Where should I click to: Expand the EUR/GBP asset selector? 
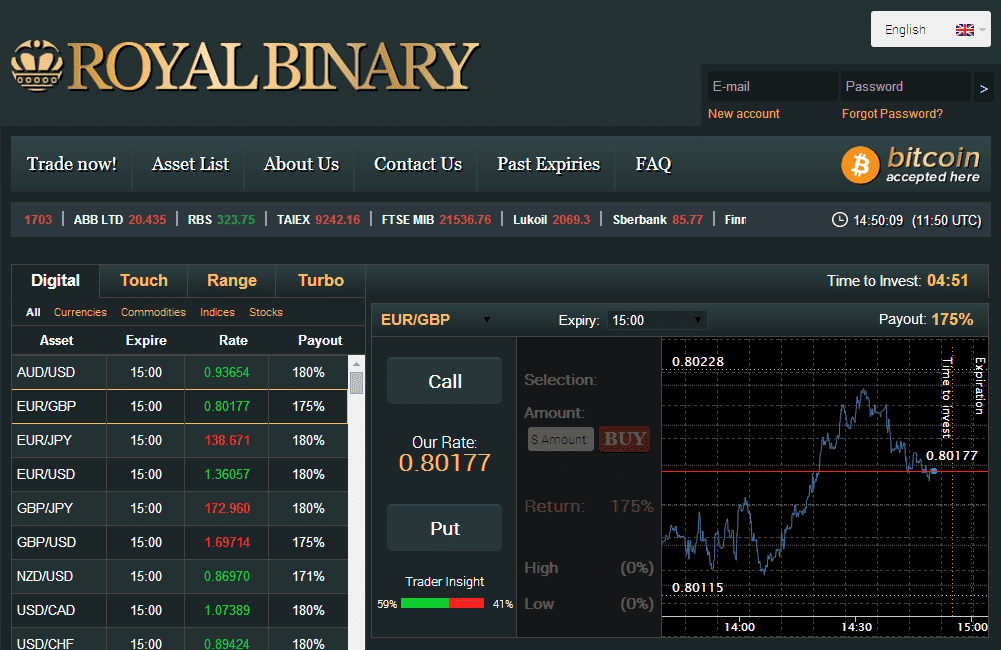point(436,319)
